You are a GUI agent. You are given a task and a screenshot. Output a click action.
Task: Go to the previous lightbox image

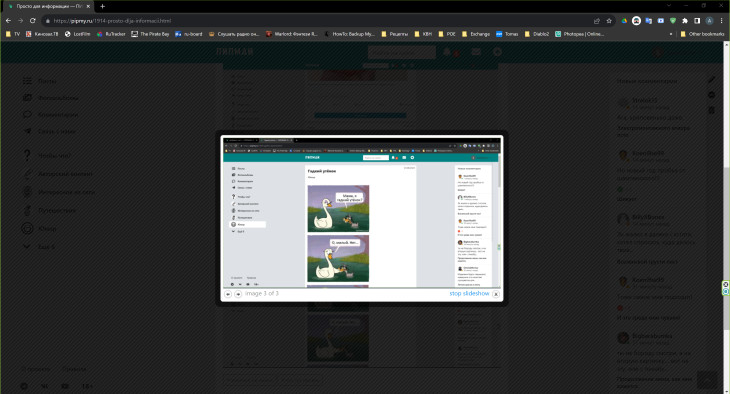(x=228, y=294)
